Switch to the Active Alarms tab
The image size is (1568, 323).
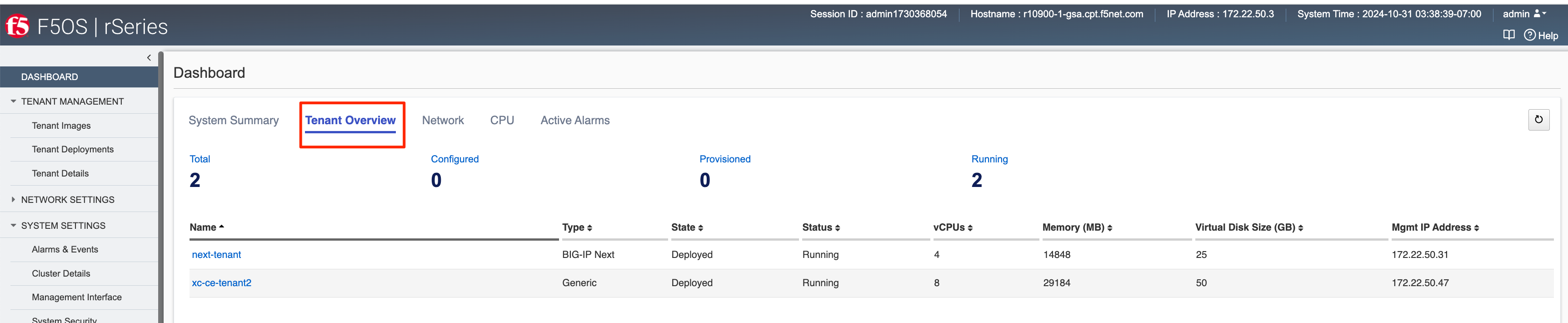pyautogui.click(x=575, y=121)
